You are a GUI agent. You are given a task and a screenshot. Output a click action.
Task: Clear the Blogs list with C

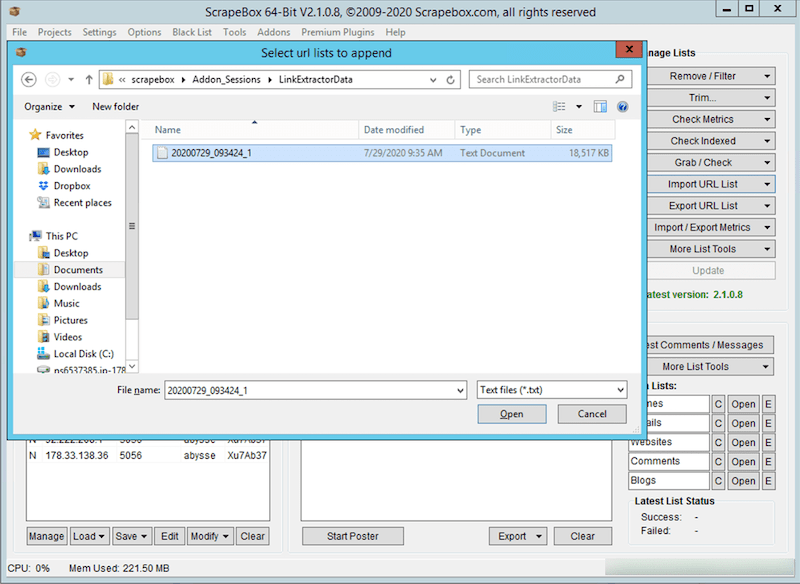pyautogui.click(x=718, y=481)
